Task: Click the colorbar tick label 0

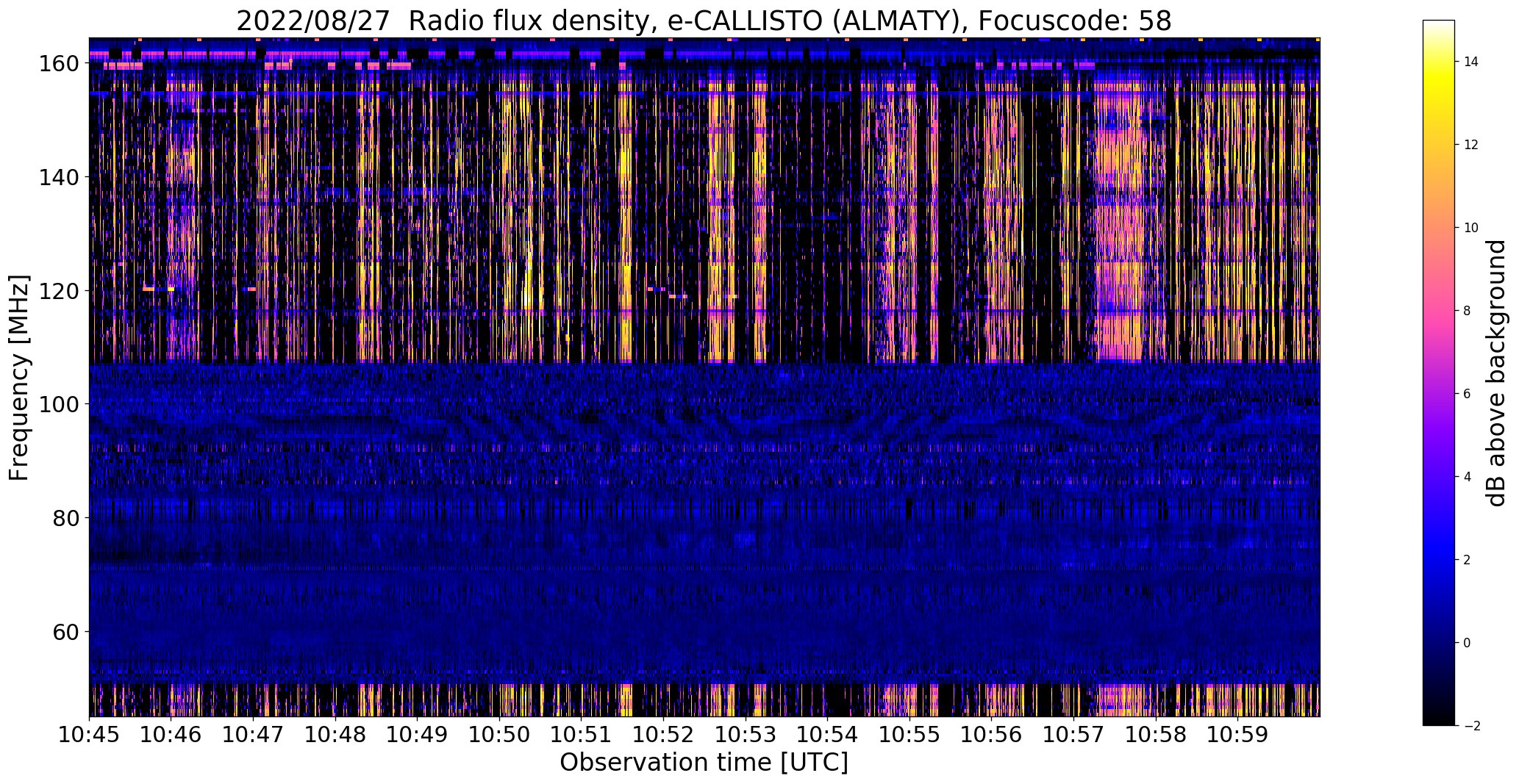Action: pos(1468,643)
